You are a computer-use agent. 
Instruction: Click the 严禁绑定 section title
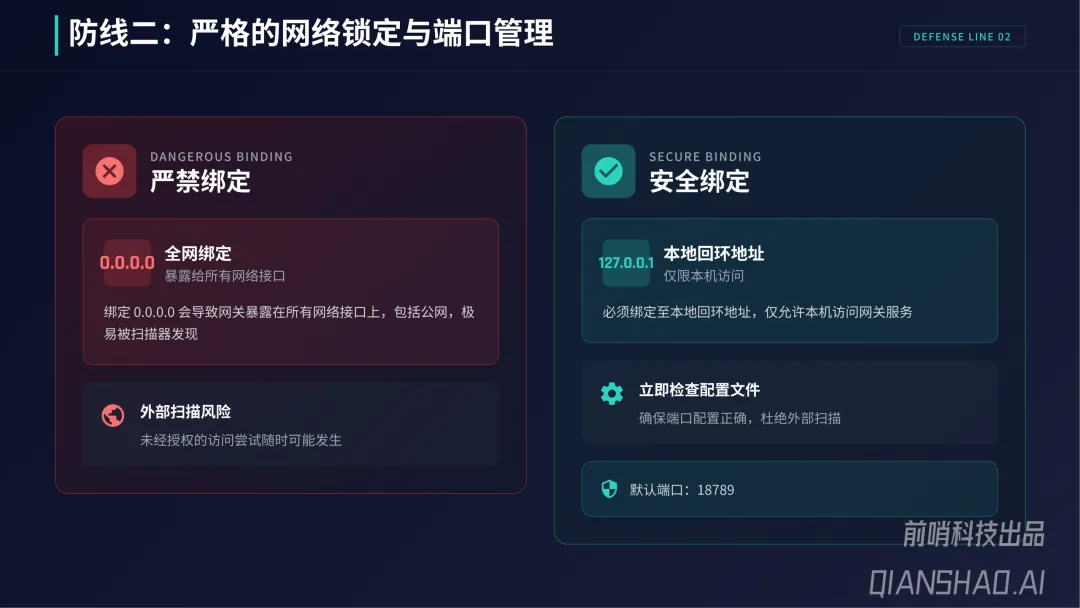point(200,182)
